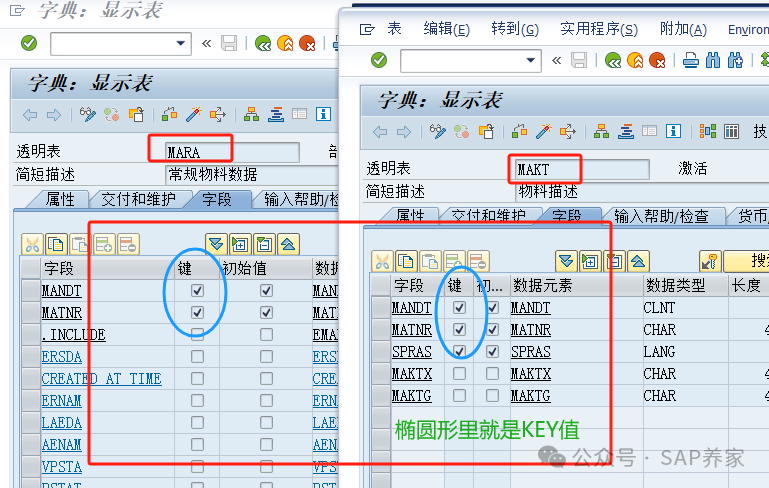The width and height of the screenshot is (769, 488).
Task: Select the row selector beside MATNR in MAKT table
Action: tap(381, 330)
